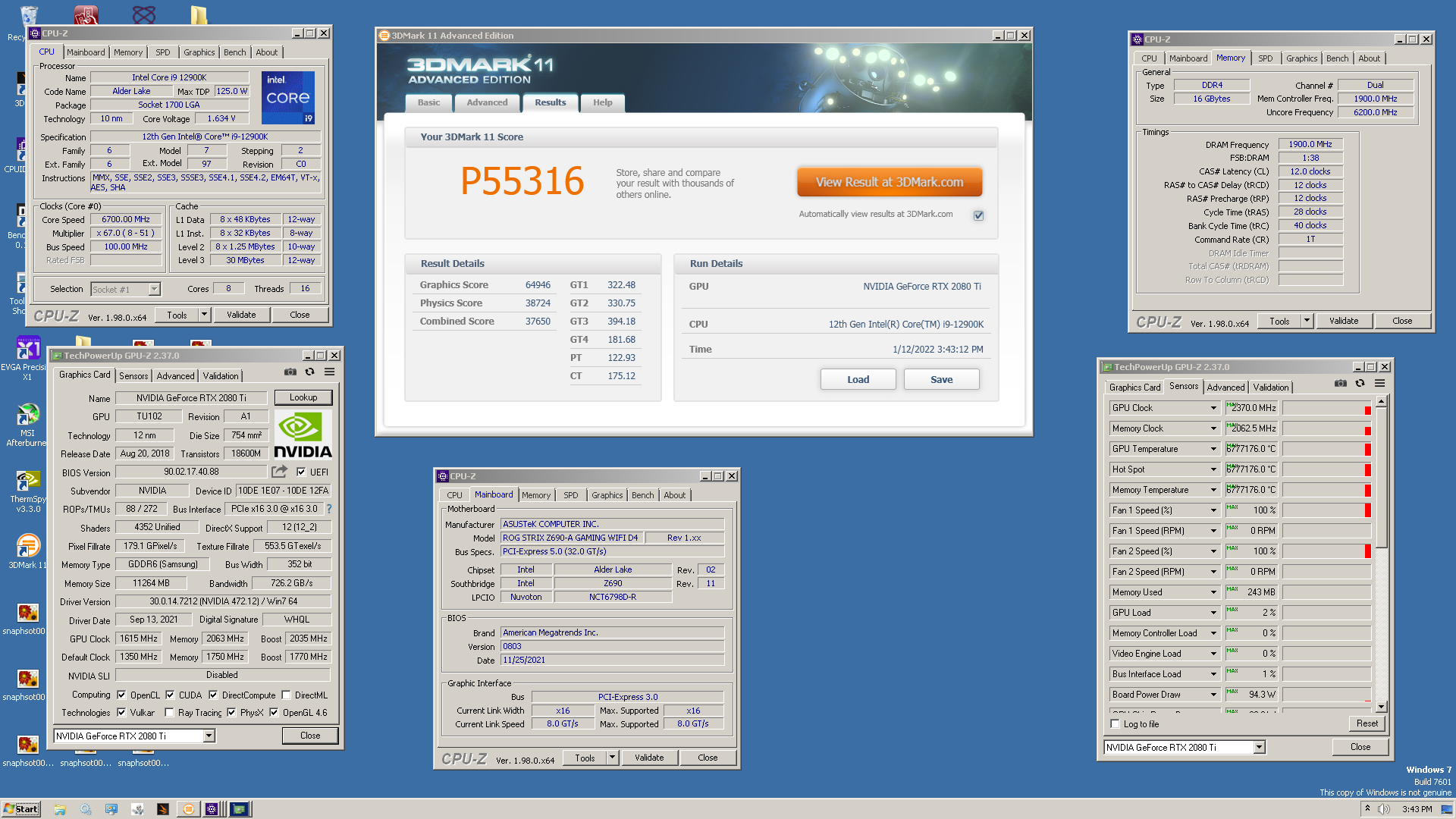
Task: Open the Recycle Bin desktop icon
Action: [x=27, y=17]
